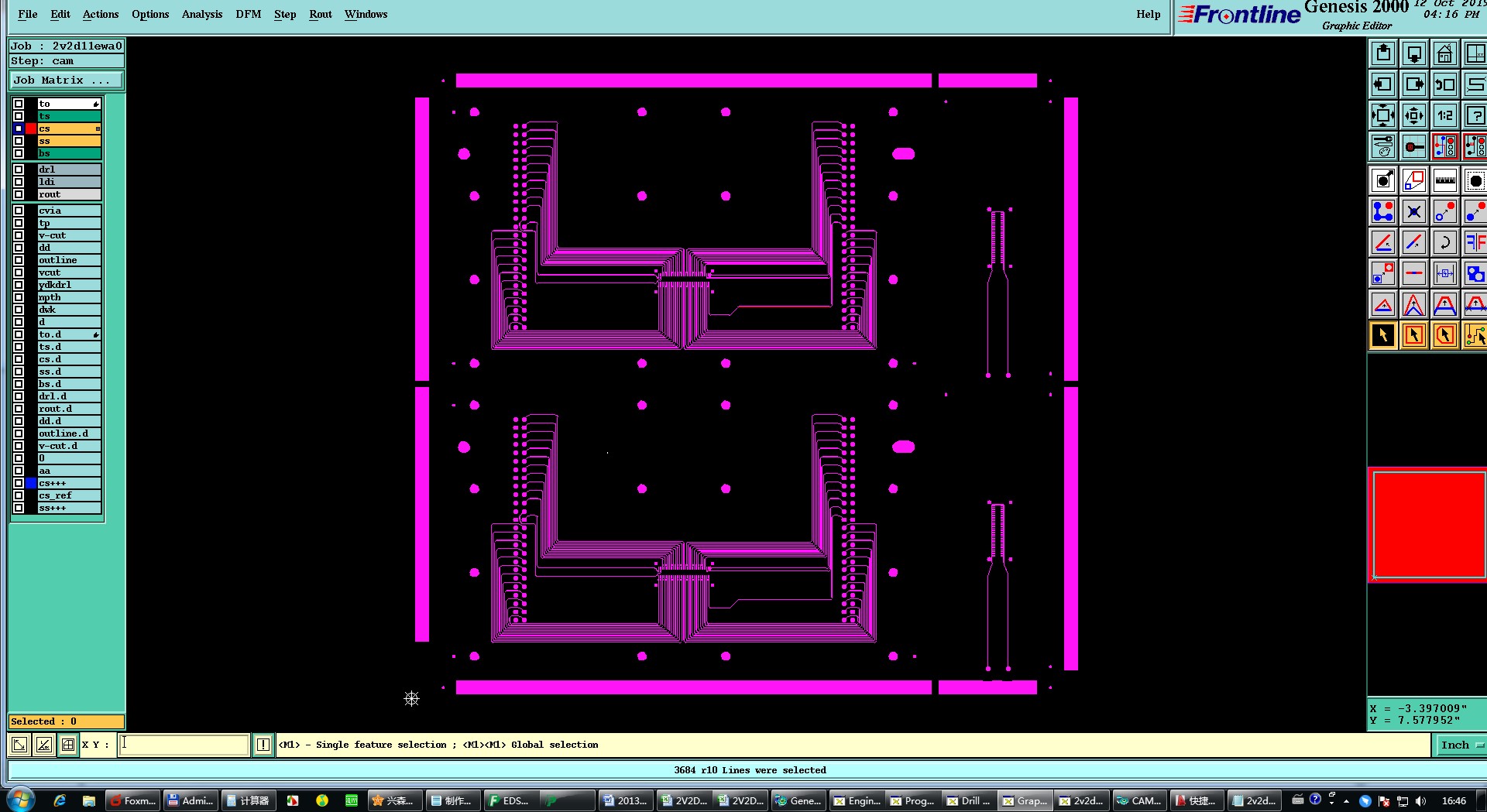The height and width of the screenshot is (812, 1487).
Task: Select the rectangle-area arrow selection tool
Action: 1414,335
